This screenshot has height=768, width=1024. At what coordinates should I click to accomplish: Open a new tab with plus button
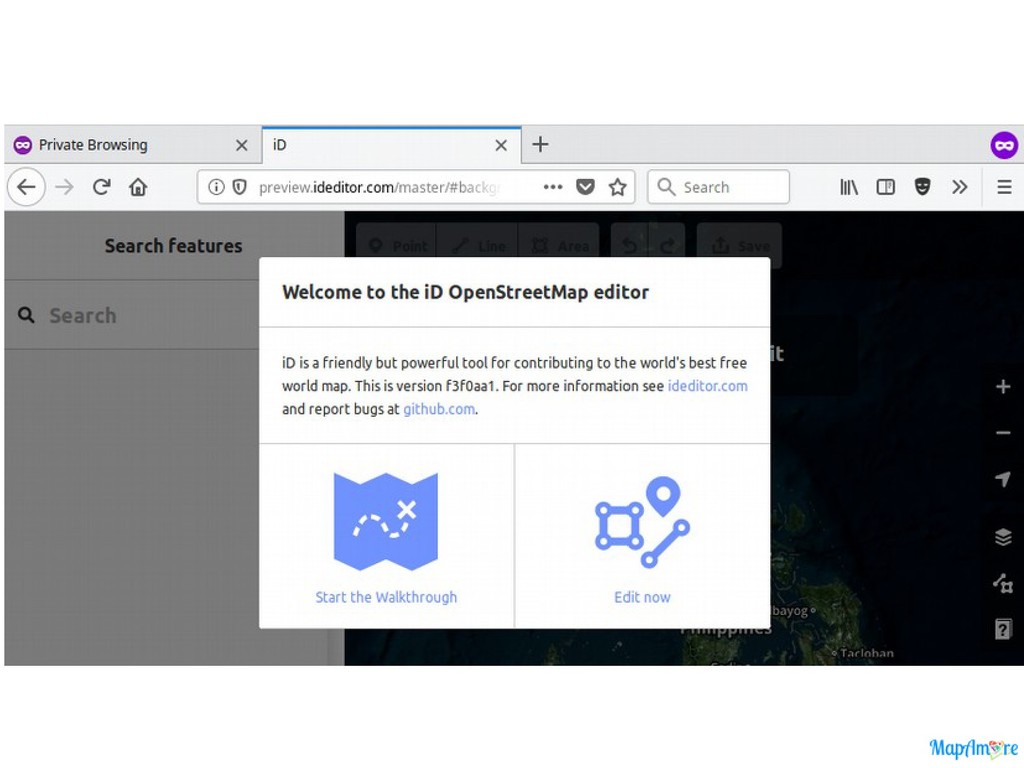[540, 144]
